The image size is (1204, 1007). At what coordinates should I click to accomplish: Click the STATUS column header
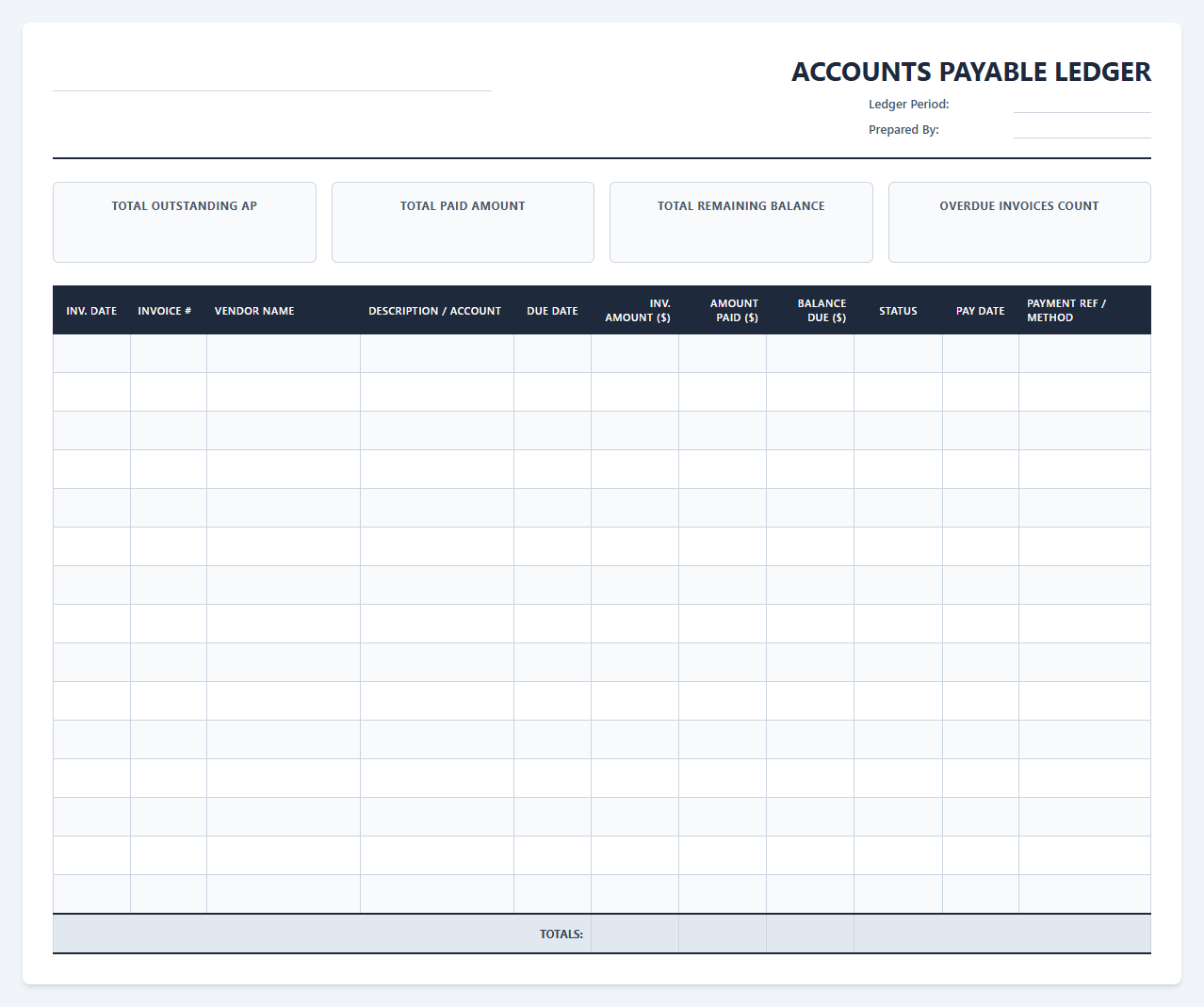tap(898, 311)
